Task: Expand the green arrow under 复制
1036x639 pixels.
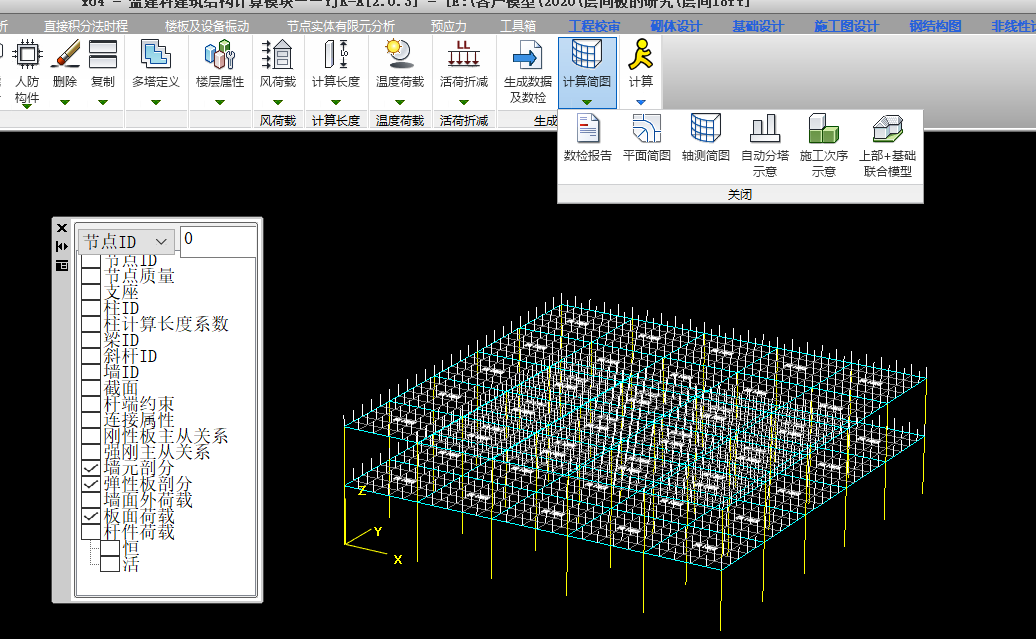Action: [x=102, y=102]
